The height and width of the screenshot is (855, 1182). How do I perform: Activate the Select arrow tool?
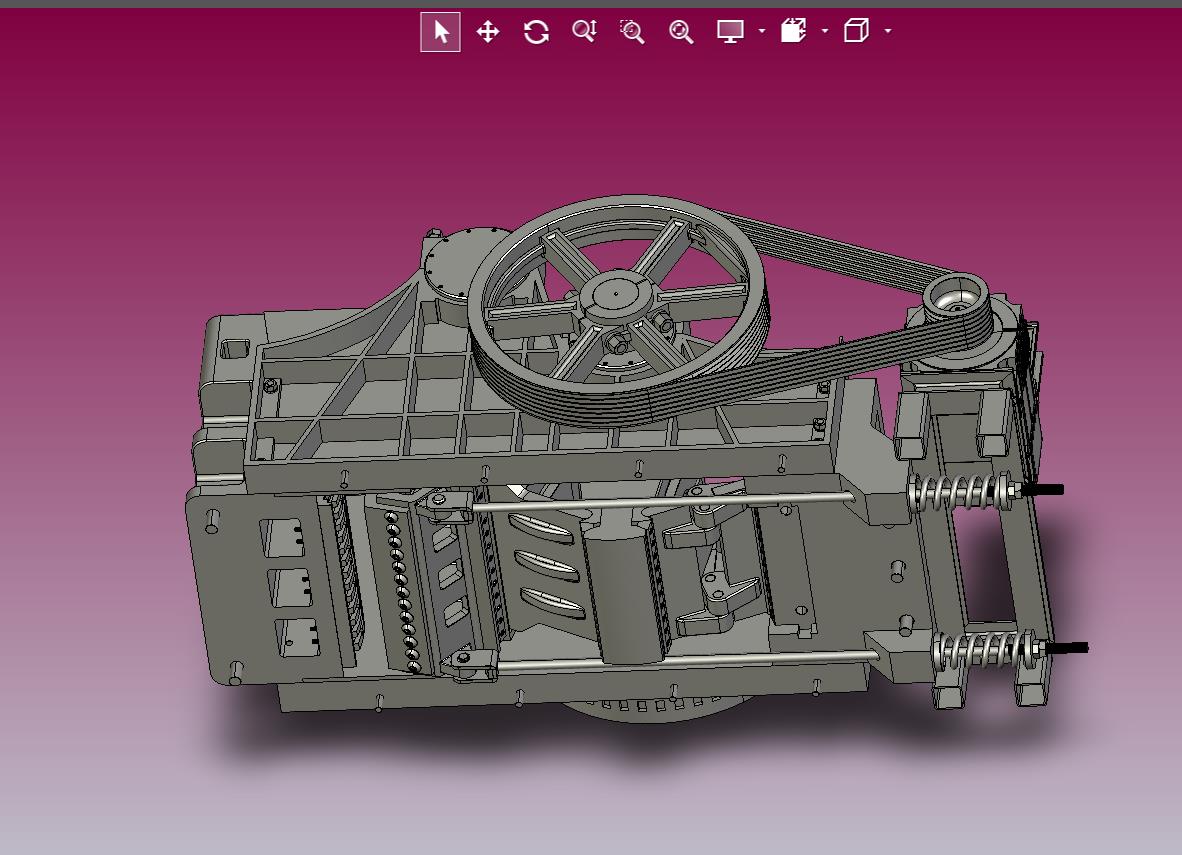[x=440, y=32]
